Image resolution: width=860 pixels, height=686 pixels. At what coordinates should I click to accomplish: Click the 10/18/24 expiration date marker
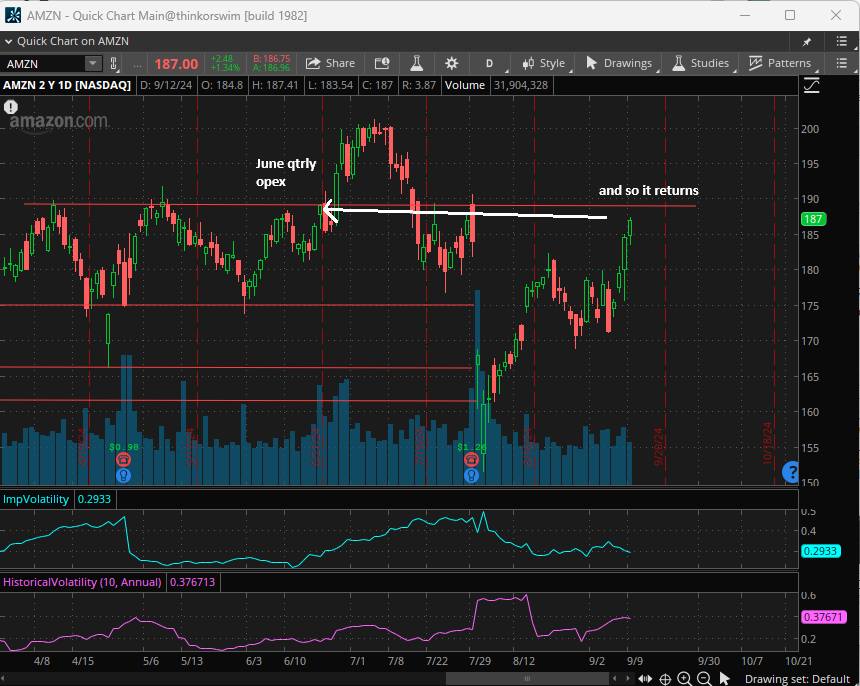pos(767,443)
